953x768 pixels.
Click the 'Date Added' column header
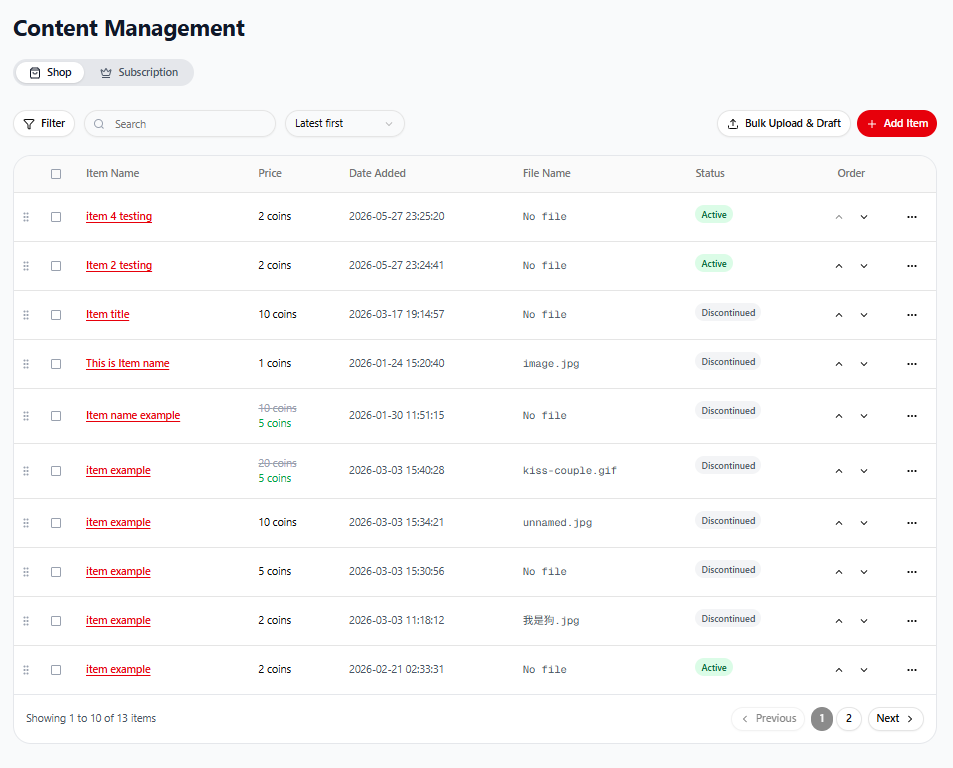tap(377, 173)
